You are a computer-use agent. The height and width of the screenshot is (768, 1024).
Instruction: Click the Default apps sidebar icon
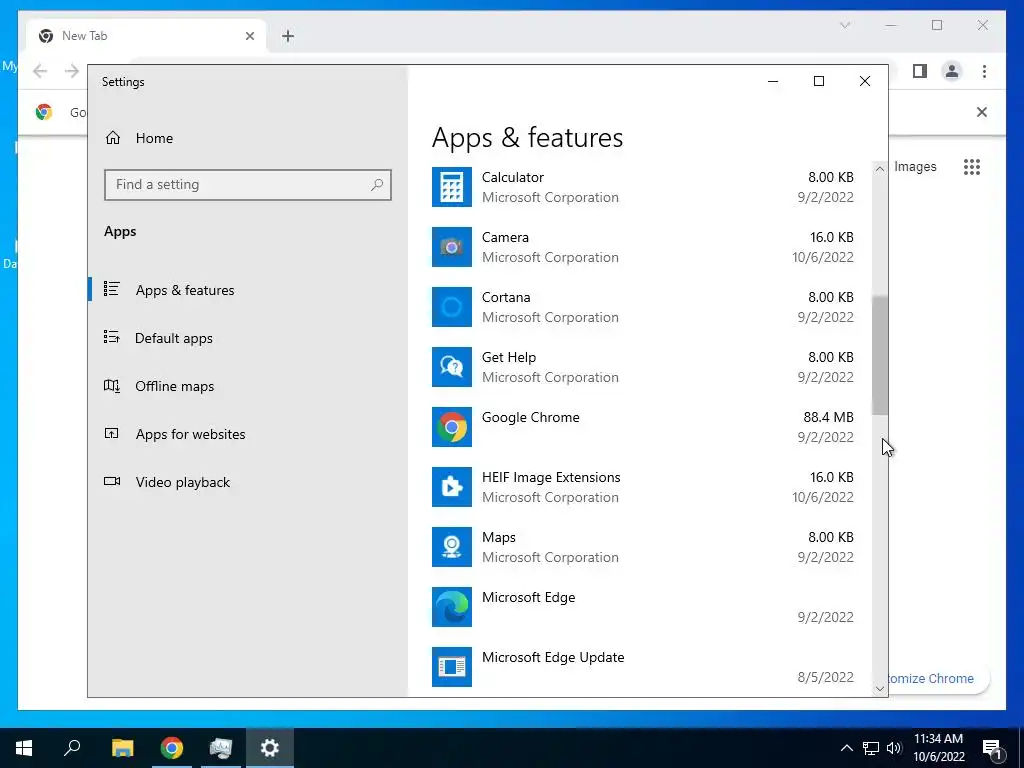click(x=112, y=338)
